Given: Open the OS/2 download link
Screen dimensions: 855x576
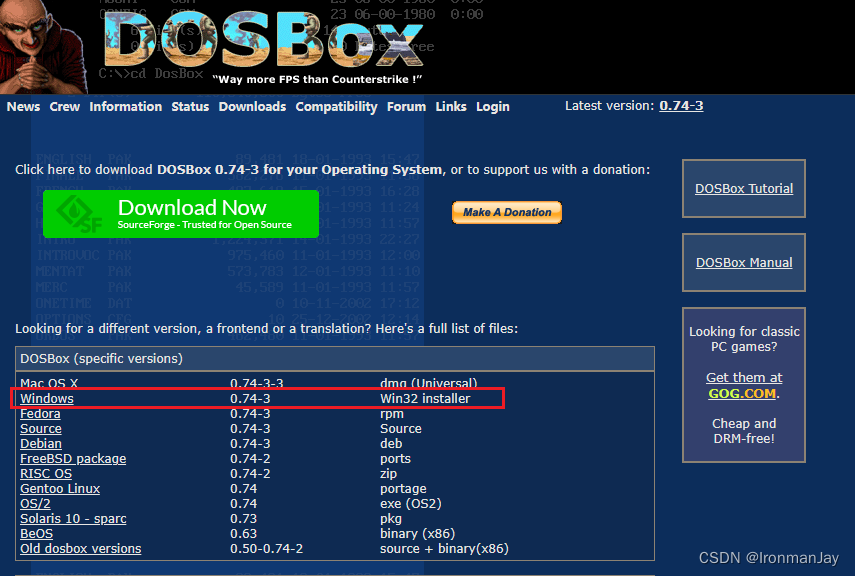Looking at the screenshot, I should 35,504.
